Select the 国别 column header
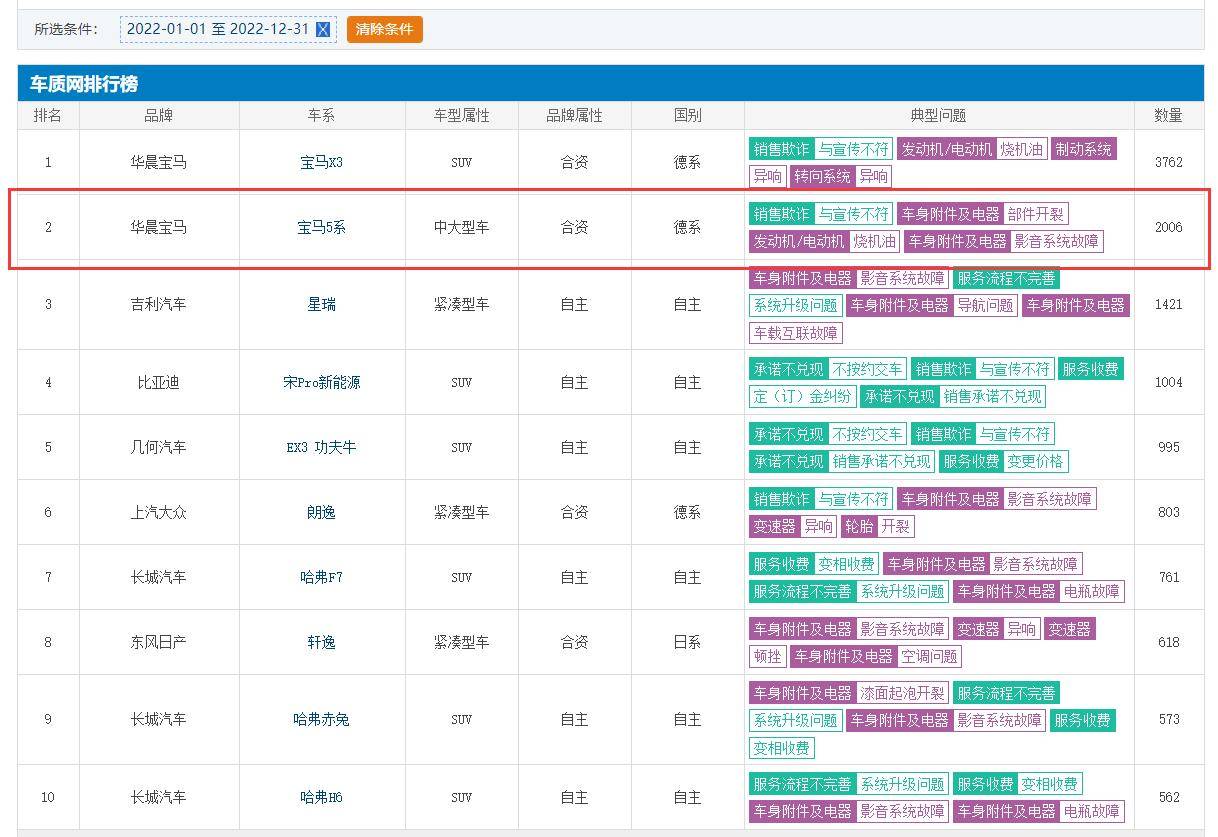 688,115
